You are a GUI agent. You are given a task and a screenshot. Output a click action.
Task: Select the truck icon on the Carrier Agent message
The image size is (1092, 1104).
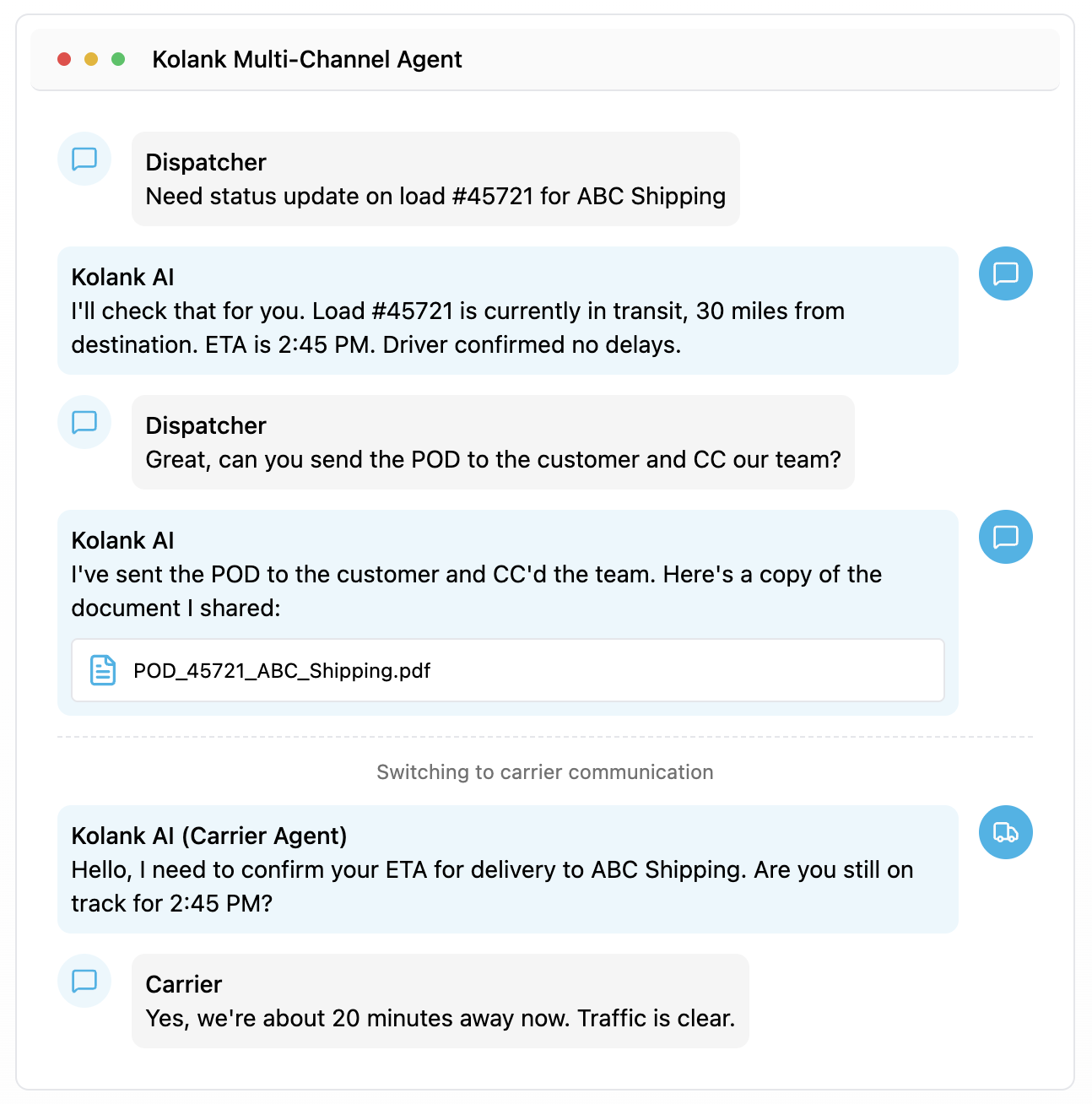(1005, 832)
